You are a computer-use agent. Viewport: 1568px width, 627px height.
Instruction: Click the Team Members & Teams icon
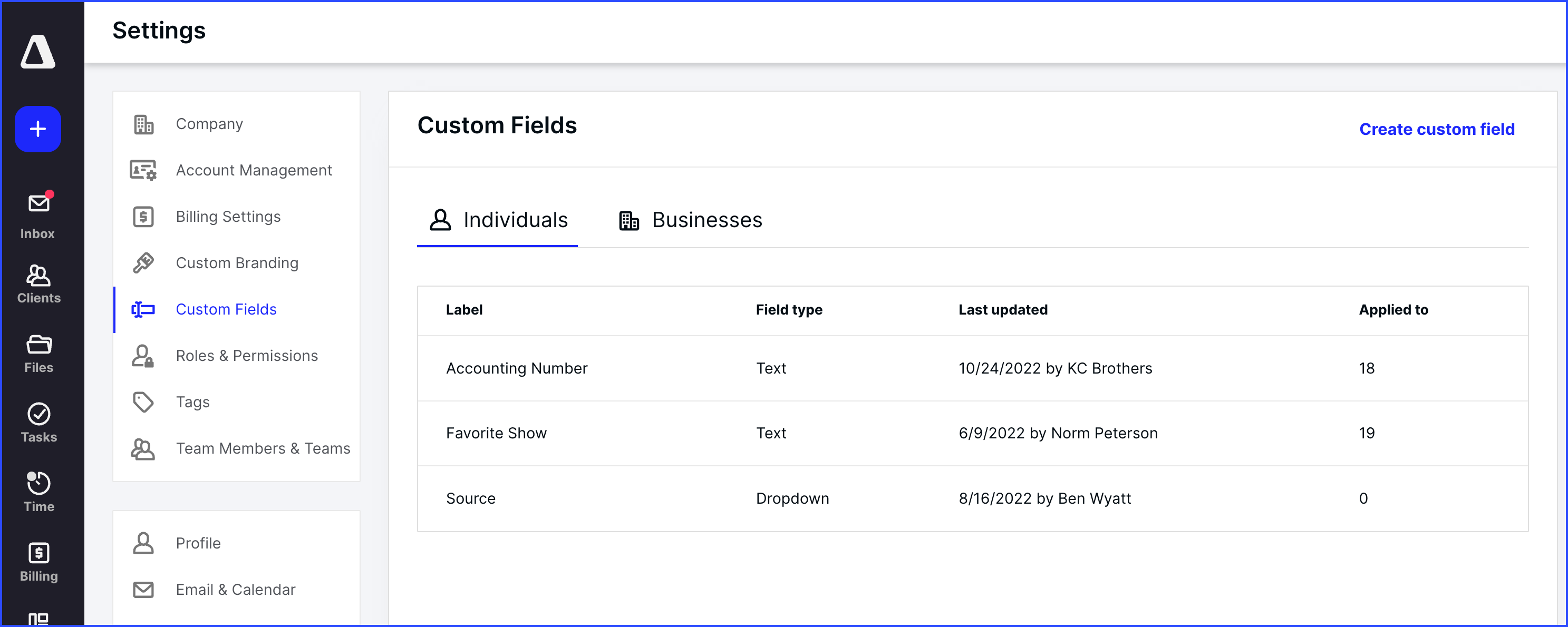[143, 448]
